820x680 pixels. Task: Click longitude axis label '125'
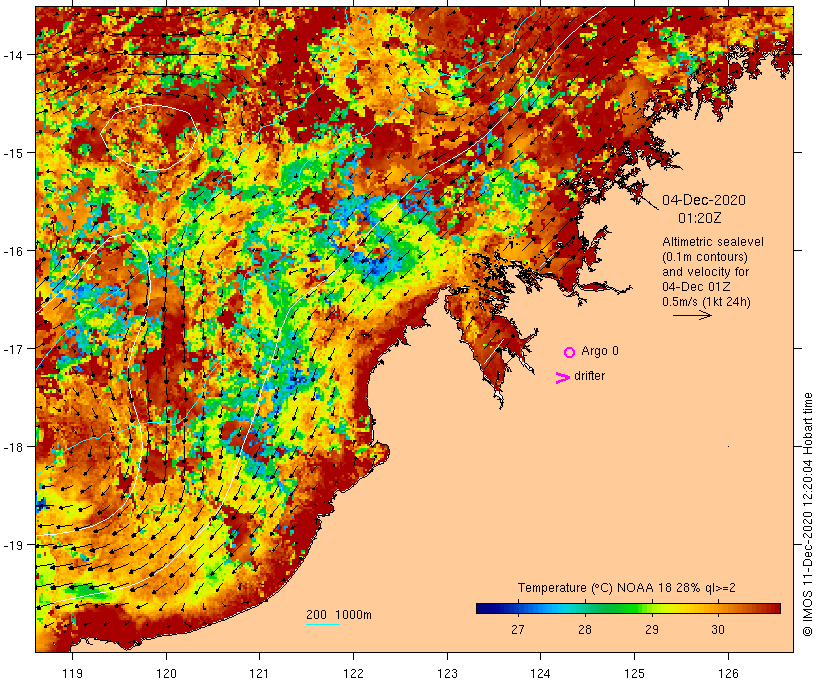point(634,673)
